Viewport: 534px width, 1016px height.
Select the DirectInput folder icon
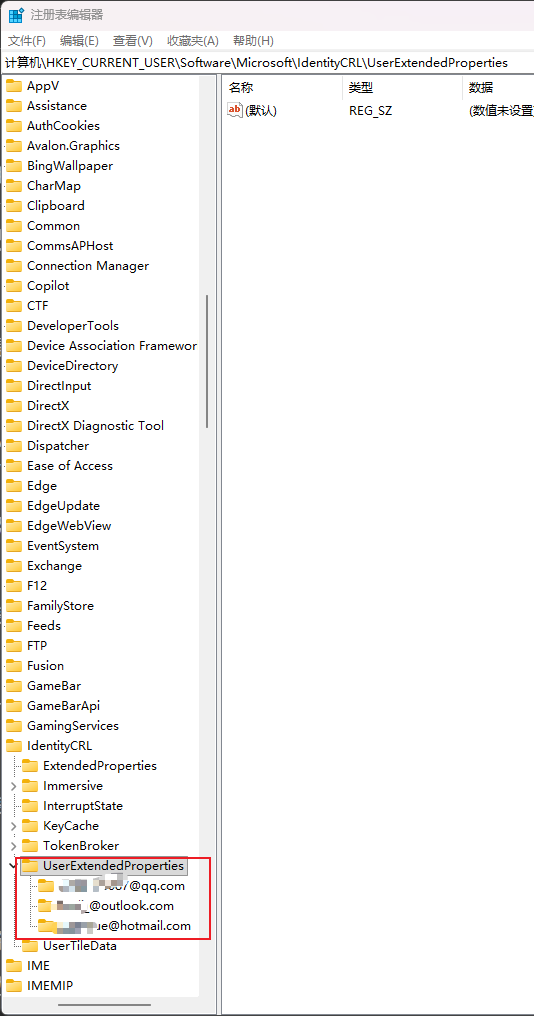14,386
